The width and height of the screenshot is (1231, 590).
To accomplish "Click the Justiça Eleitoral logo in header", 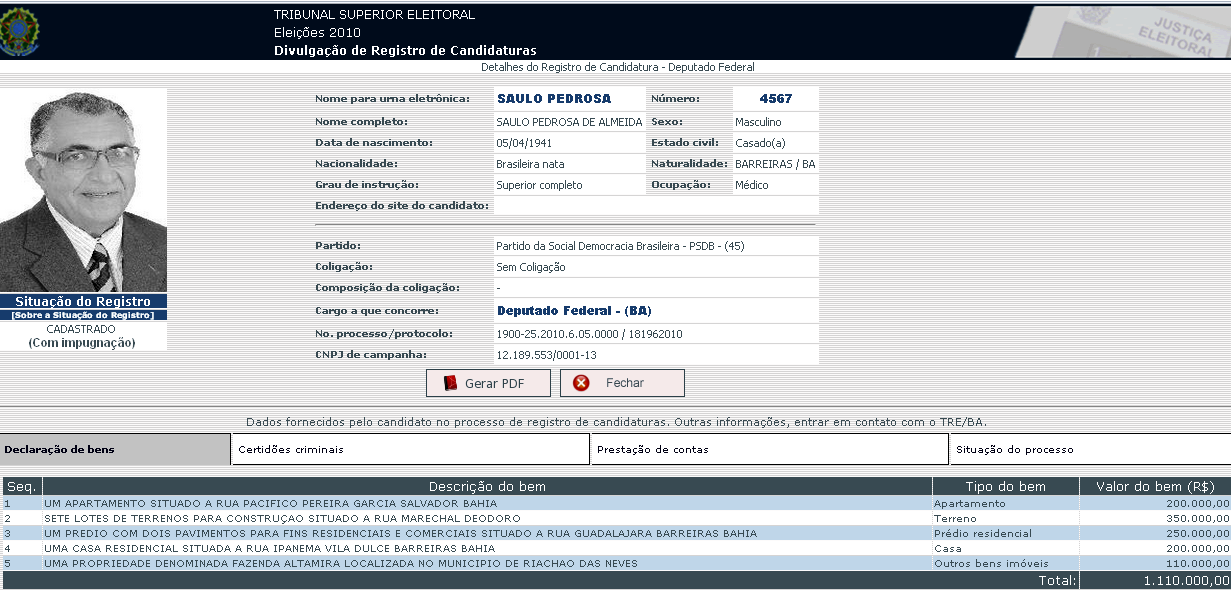I will [1123, 33].
